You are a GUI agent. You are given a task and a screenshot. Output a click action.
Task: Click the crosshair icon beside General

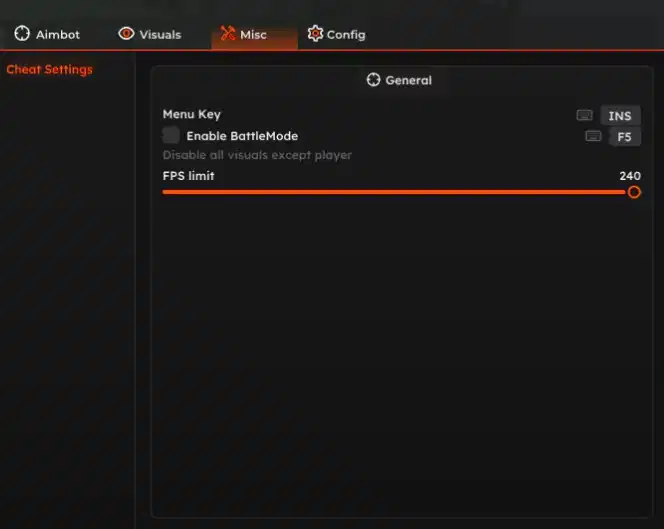coord(373,80)
